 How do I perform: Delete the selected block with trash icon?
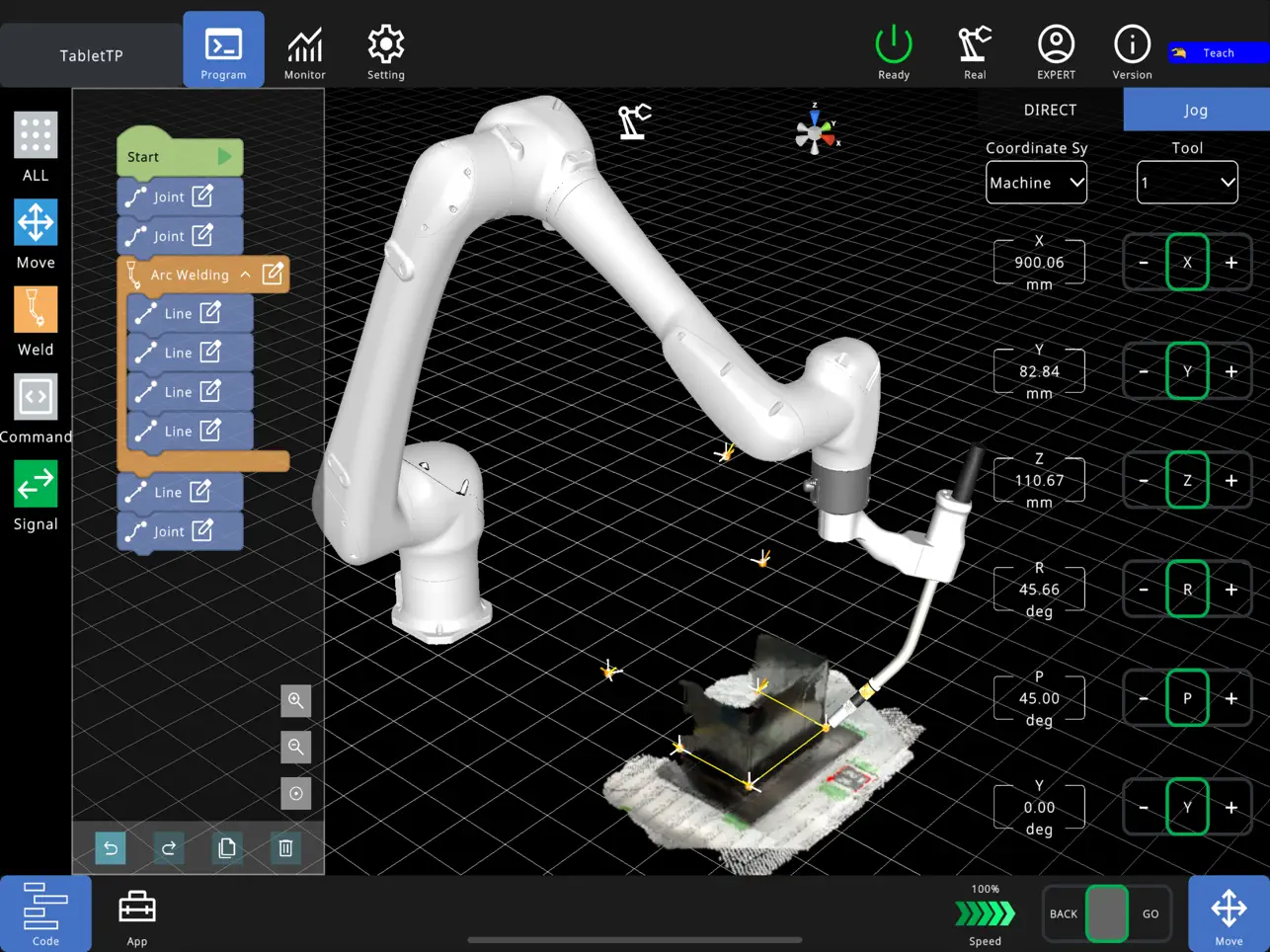(x=285, y=848)
